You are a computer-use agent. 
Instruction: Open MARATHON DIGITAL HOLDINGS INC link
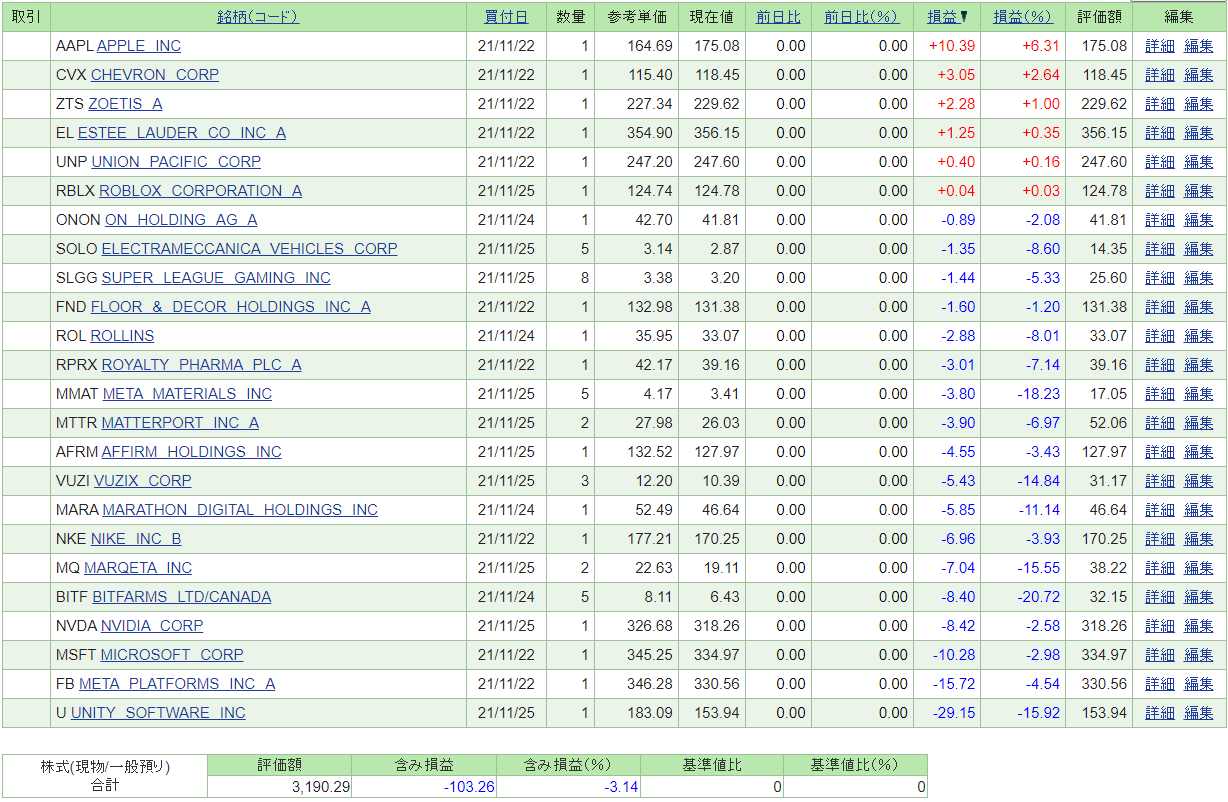240,510
